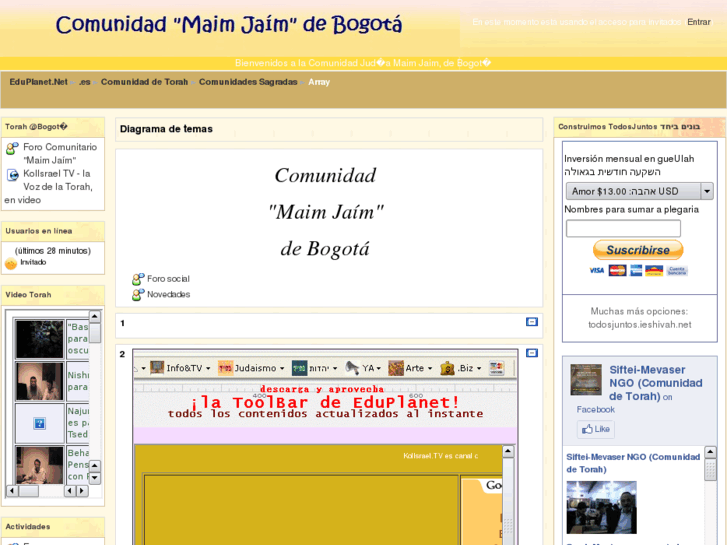Open EduPlanet.Net breadcrumb link
The height and width of the screenshot is (545, 727).
click(x=39, y=82)
